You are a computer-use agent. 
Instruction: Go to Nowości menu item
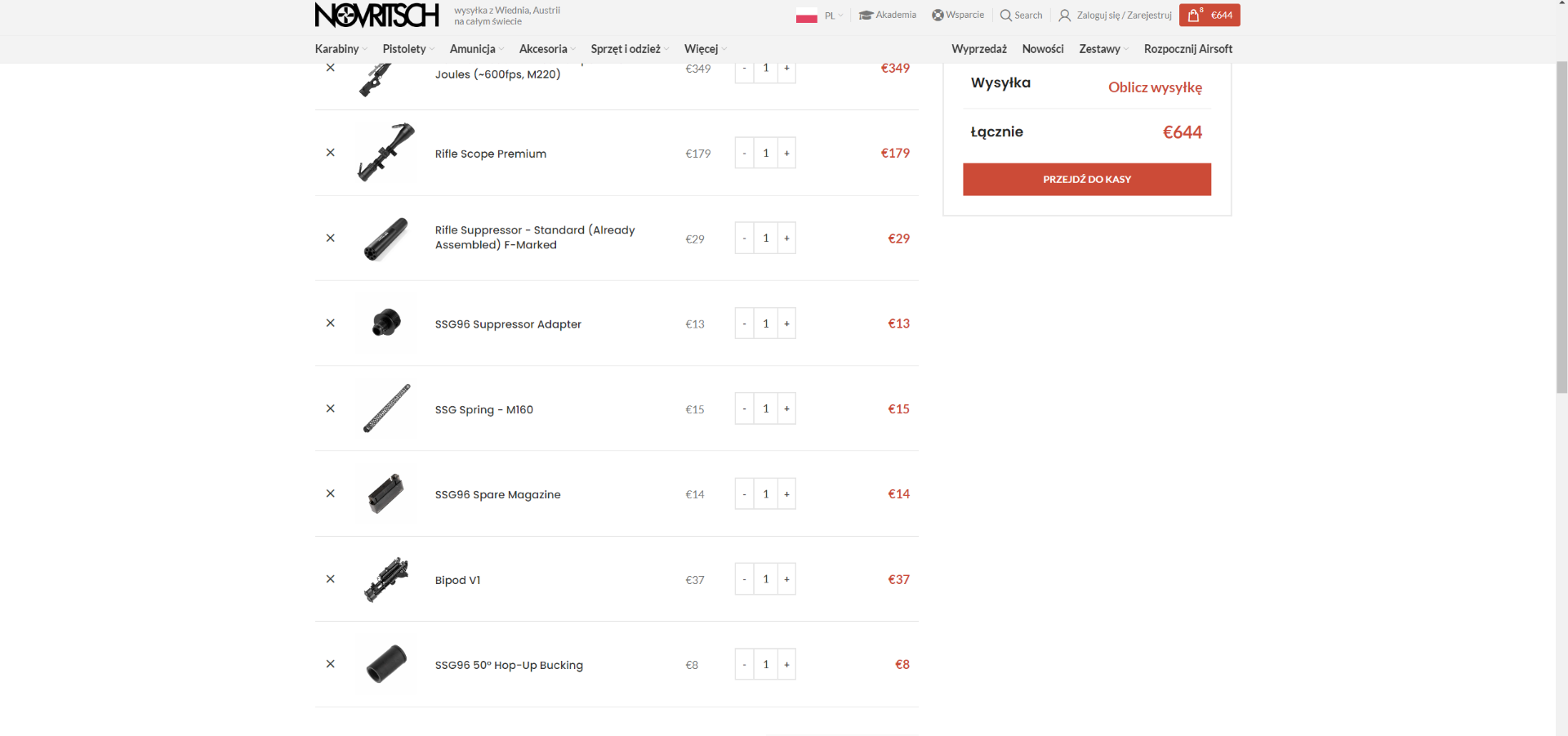coord(1042,49)
